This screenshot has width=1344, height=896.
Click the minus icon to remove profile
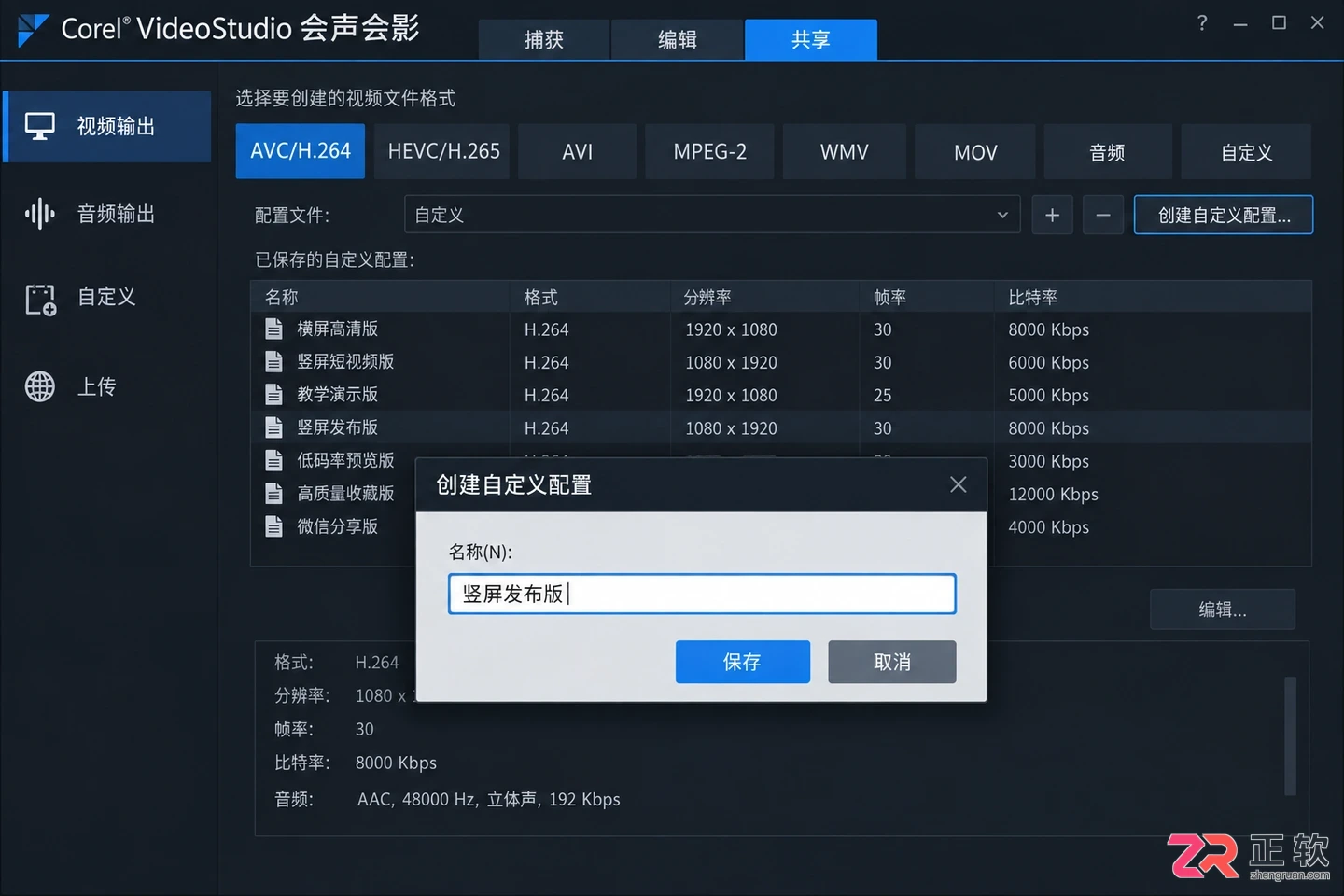point(1103,216)
